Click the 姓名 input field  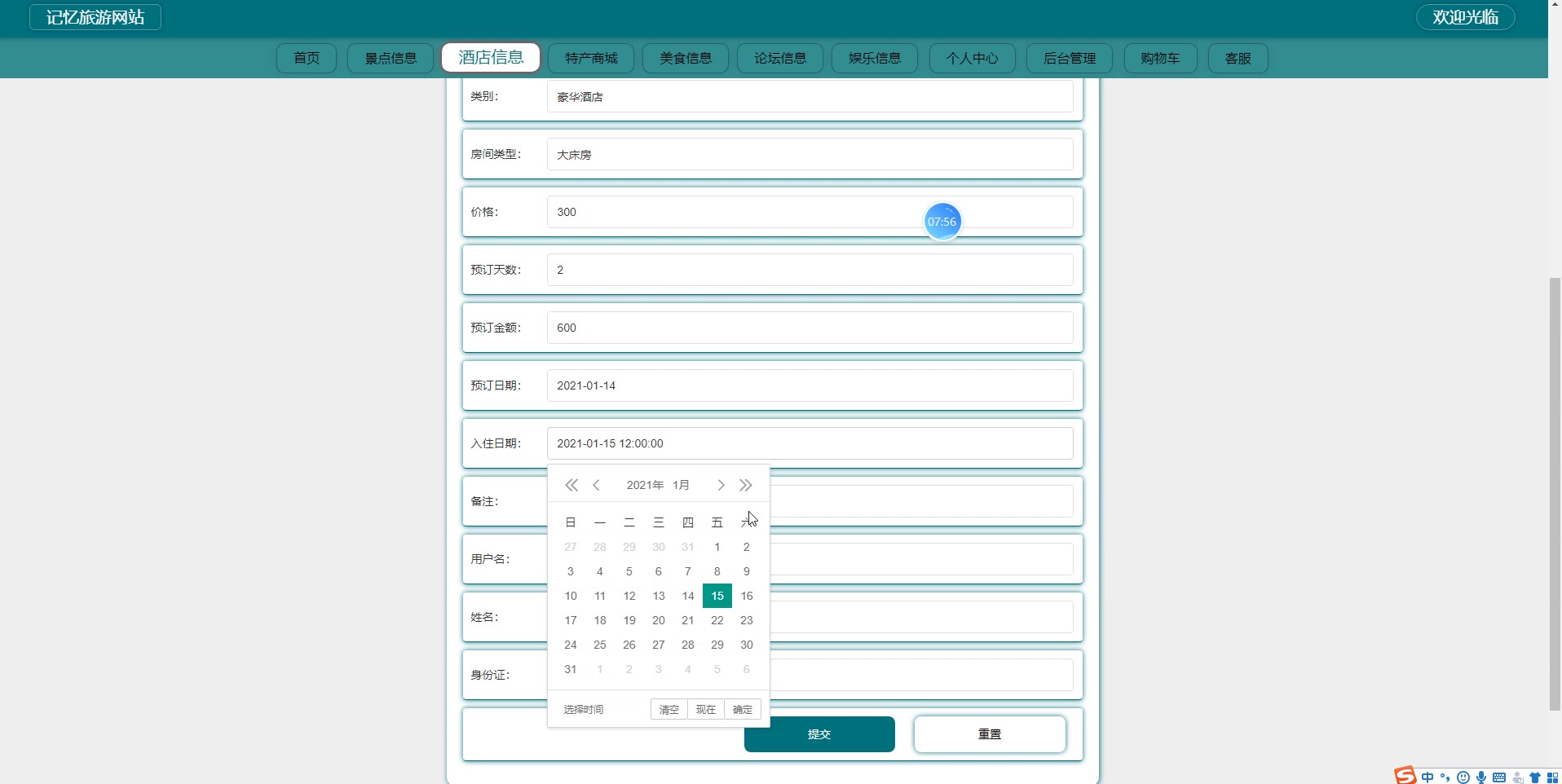[921, 617]
